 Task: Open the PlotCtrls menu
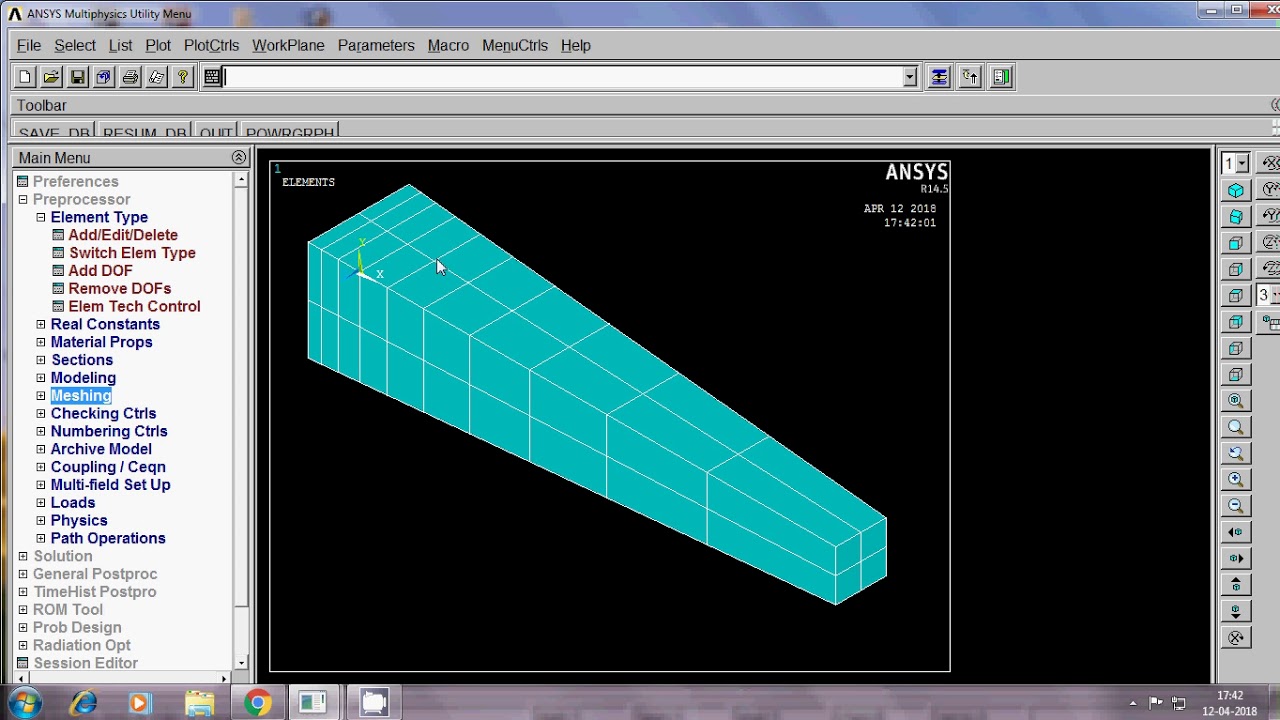pyautogui.click(x=211, y=45)
